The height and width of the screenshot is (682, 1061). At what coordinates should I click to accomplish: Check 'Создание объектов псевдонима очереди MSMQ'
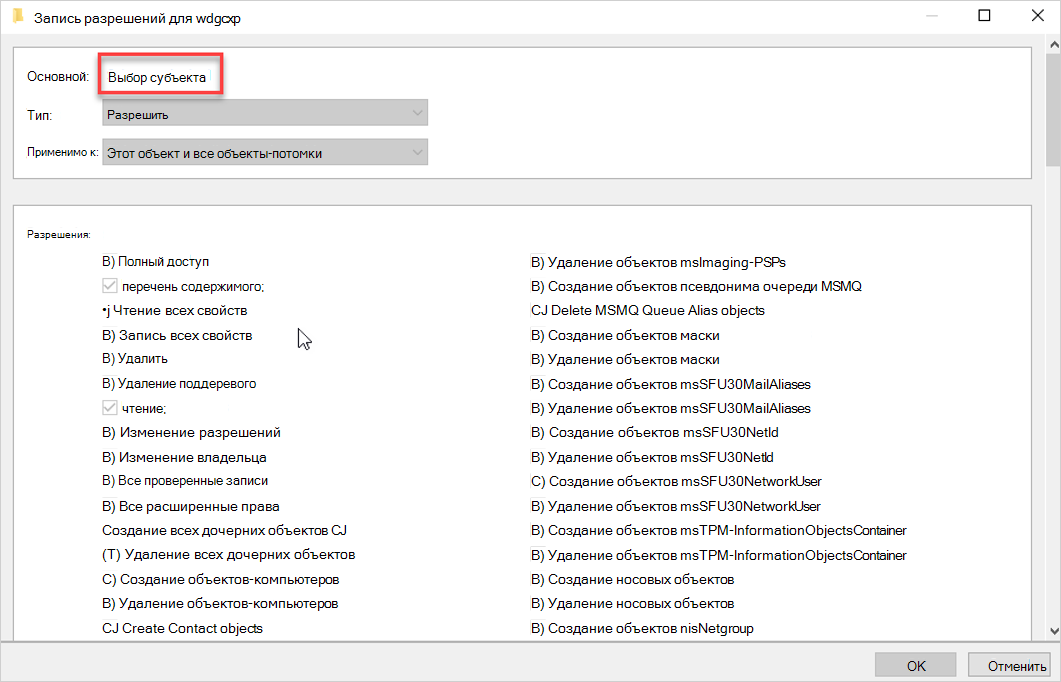(538, 287)
